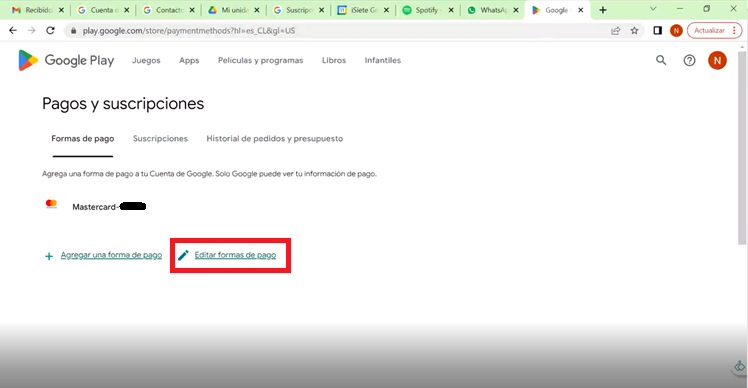748x388 pixels.
Task: Select the Formas de pago tab
Action: (x=83, y=139)
